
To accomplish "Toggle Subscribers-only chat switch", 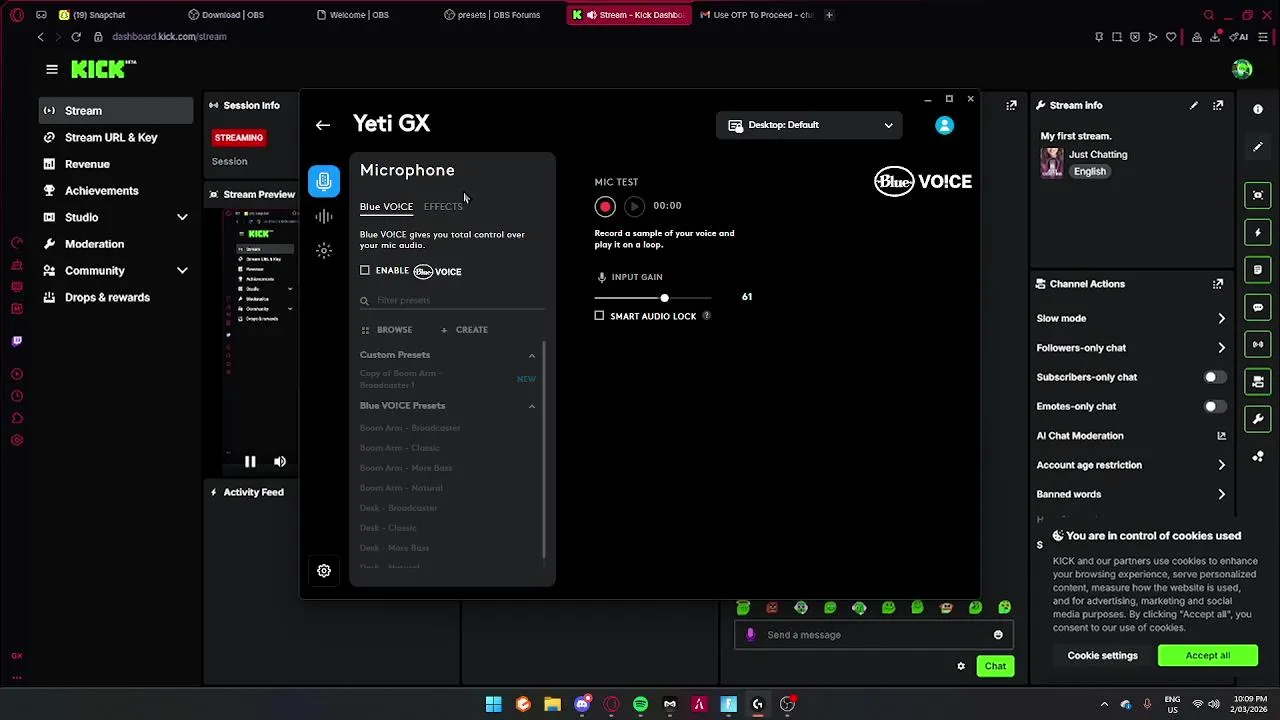I will [x=1214, y=377].
